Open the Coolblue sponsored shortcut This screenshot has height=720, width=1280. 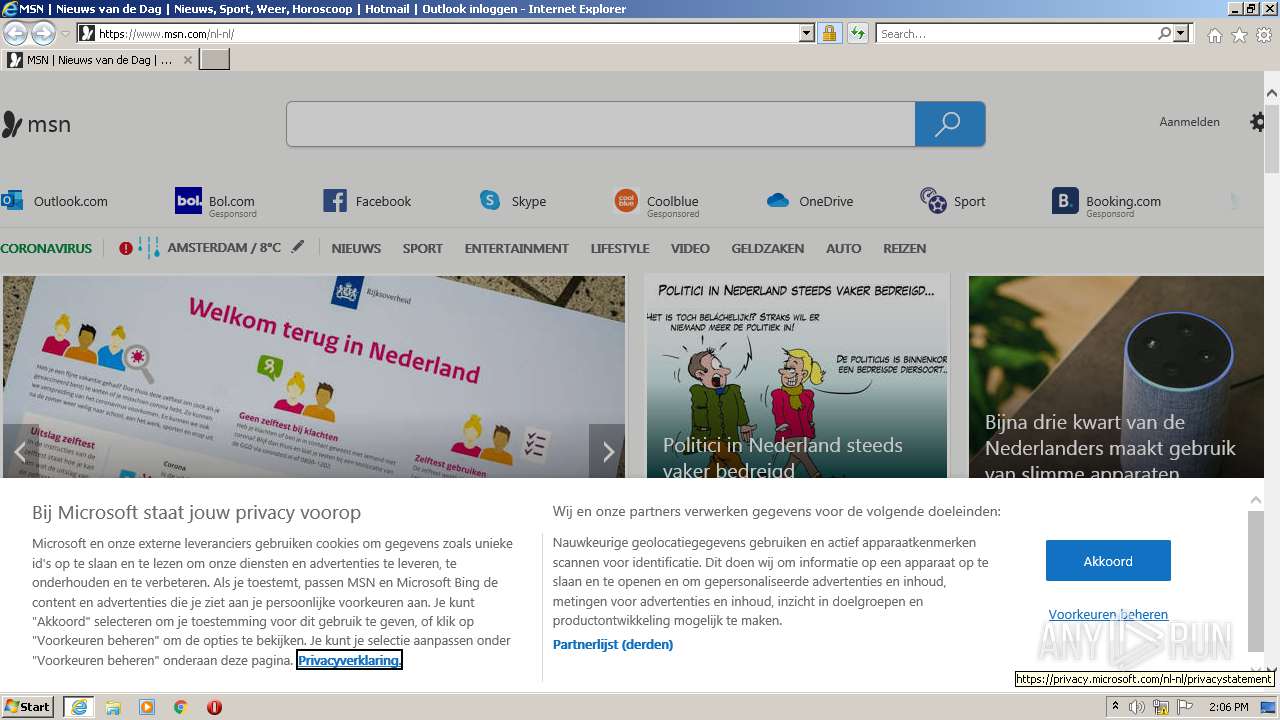[657, 202]
